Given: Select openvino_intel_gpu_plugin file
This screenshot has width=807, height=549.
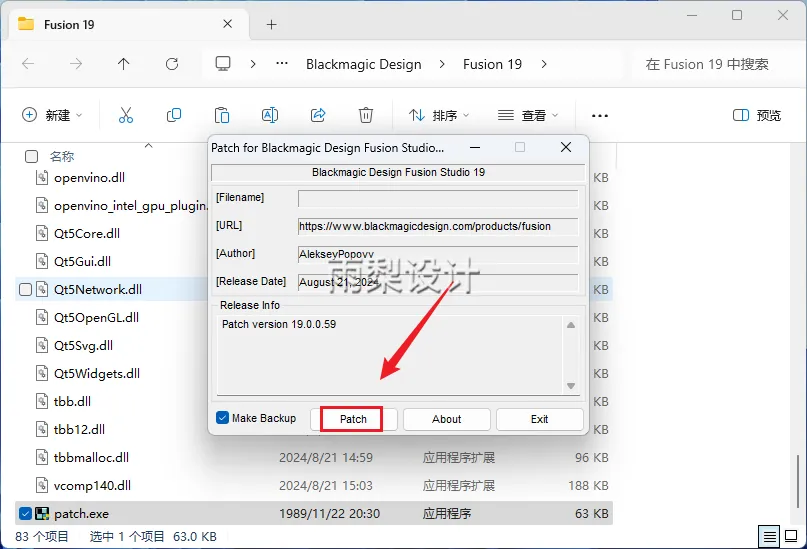Looking at the screenshot, I should click(x=131, y=206).
